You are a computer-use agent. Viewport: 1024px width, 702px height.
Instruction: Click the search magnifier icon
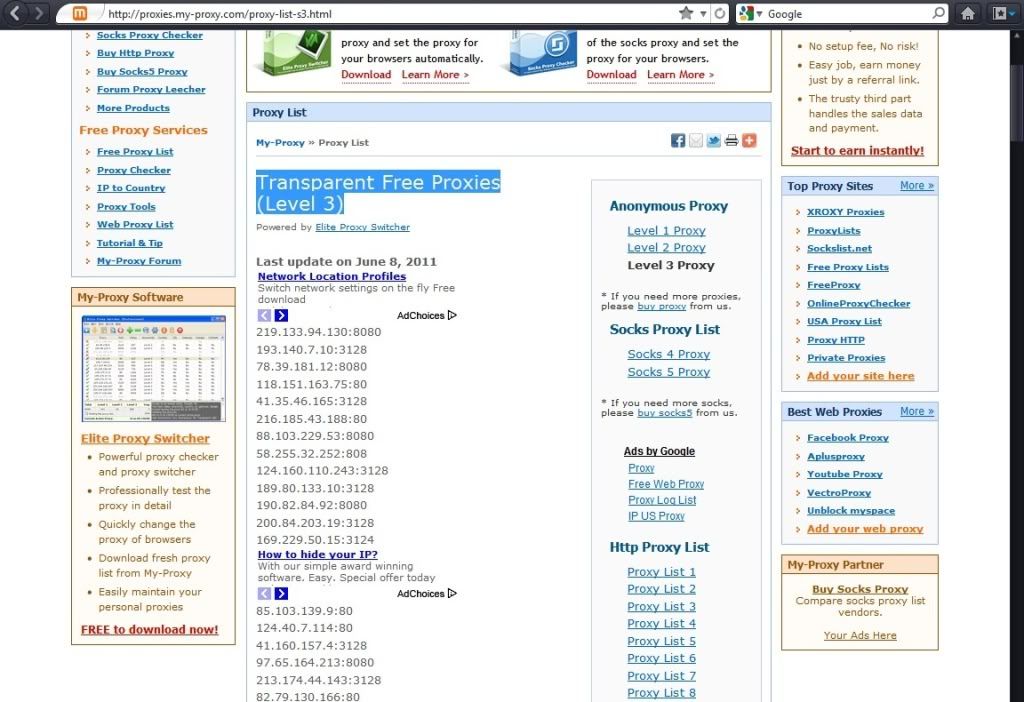click(x=938, y=13)
